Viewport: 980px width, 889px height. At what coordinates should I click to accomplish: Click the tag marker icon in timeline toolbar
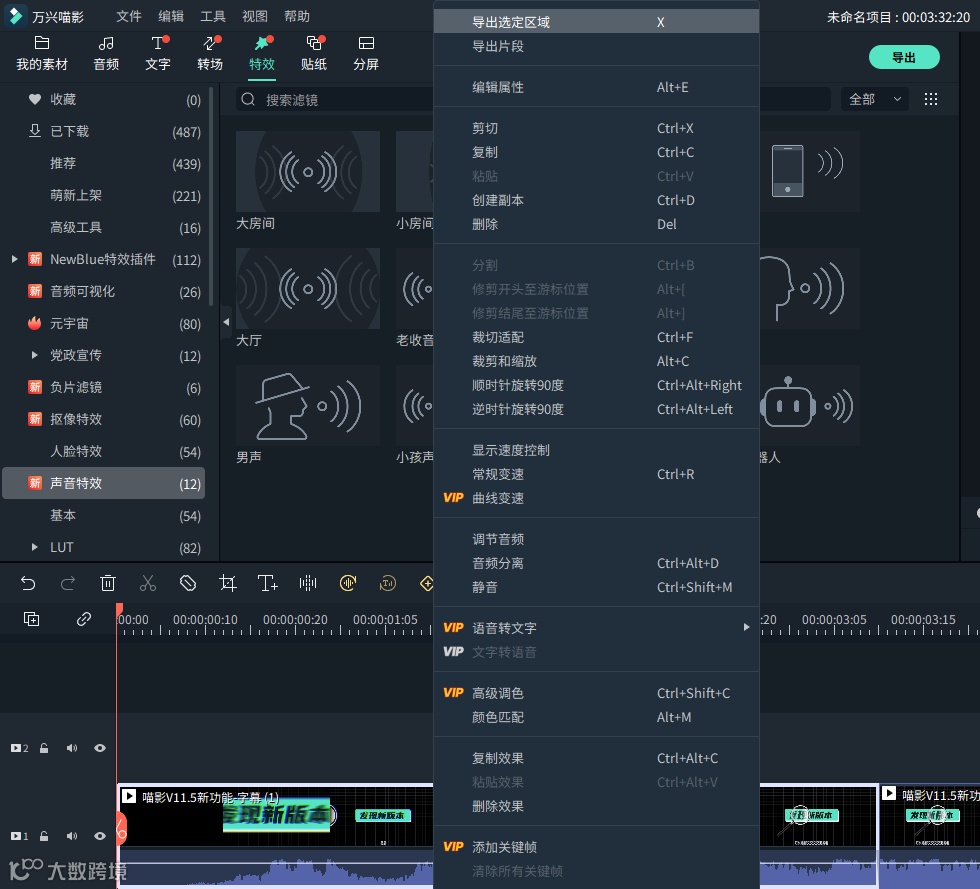(188, 583)
